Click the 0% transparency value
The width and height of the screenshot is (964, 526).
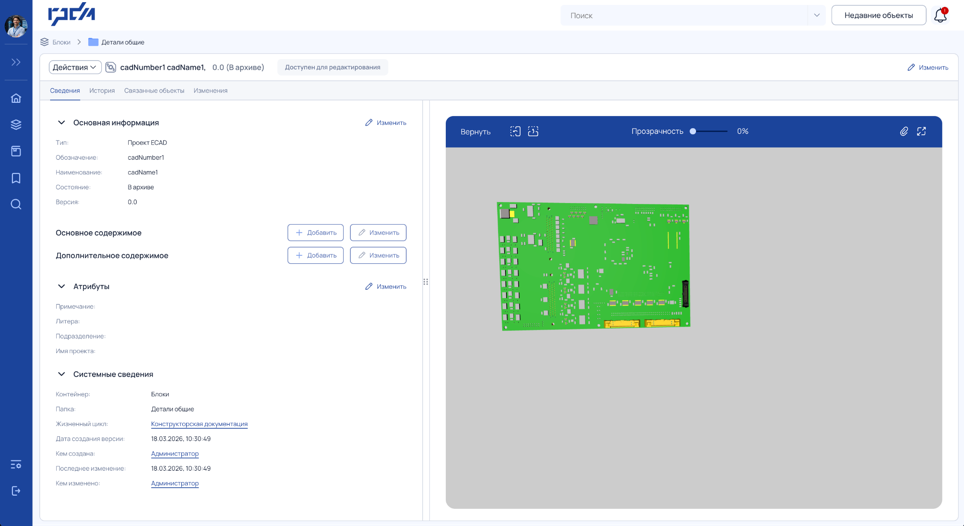pyautogui.click(x=743, y=132)
